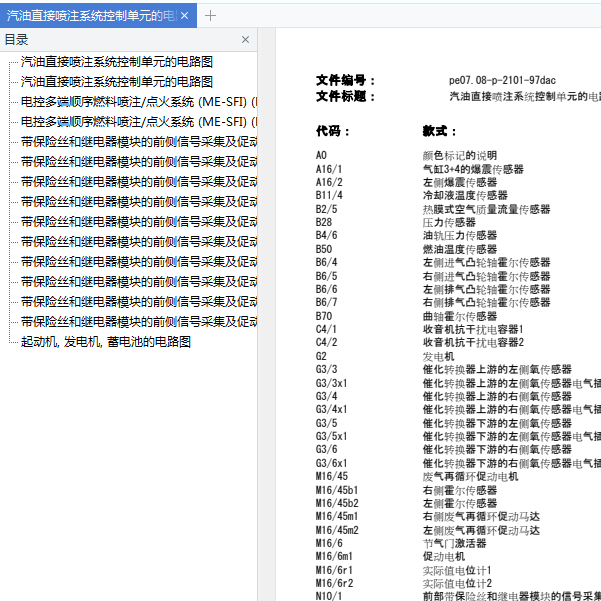The width and height of the screenshot is (601, 601).
Task: Open first 电控多端顺序燃料喷注/点火系统 (ME-SFI) entry
Action: pos(139,102)
